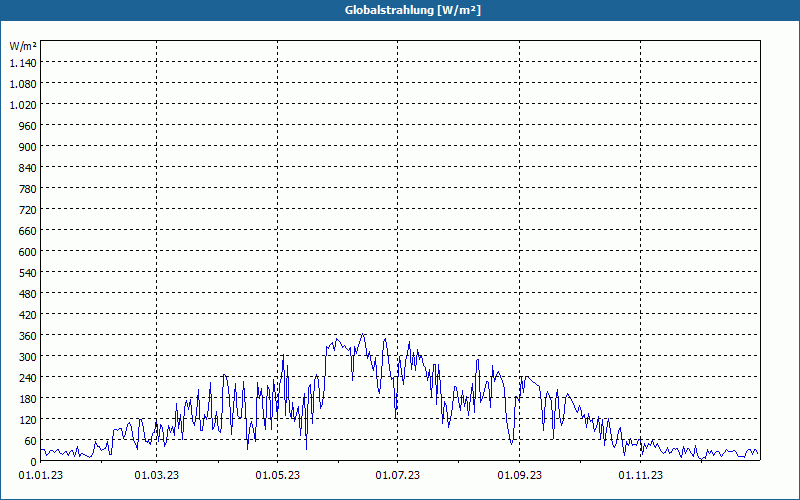The image size is (800, 500).
Task: Click the 01.07.23 date label
Action: 397,476
